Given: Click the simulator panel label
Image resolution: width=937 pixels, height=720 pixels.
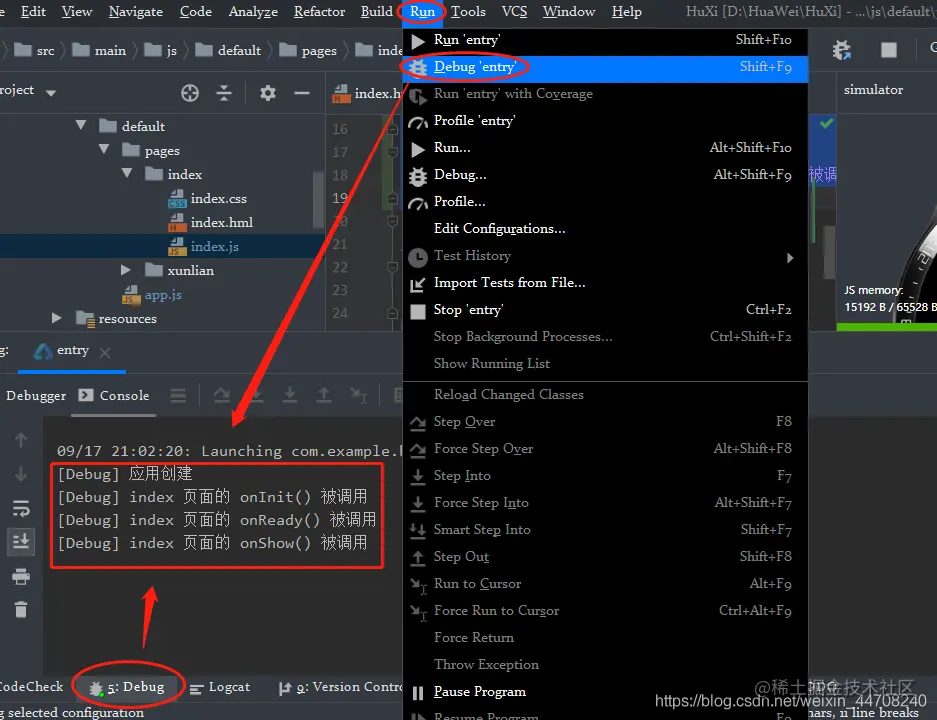Looking at the screenshot, I should point(873,90).
